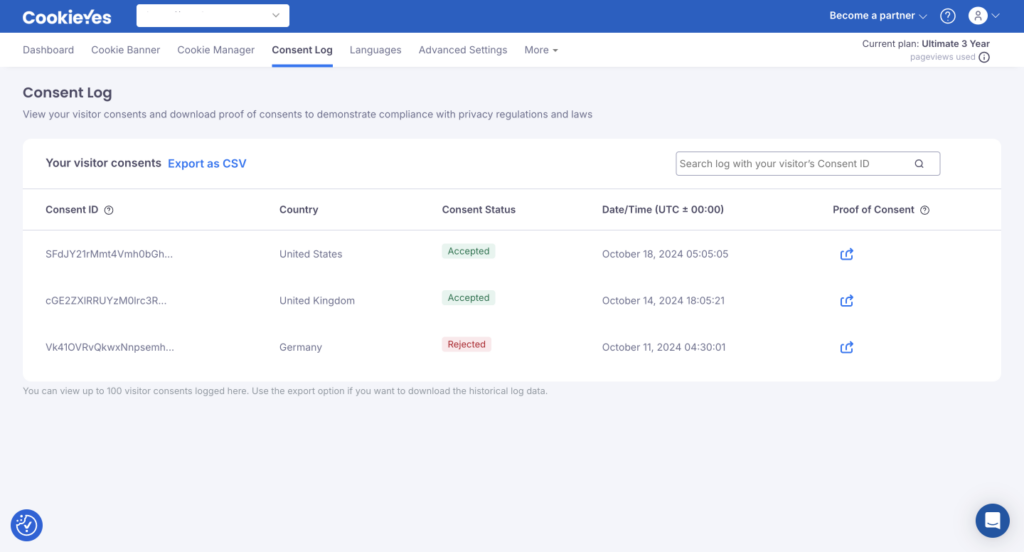Expand the Become a partner menu
The height and width of the screenshot is (552, 1024).
878,16
